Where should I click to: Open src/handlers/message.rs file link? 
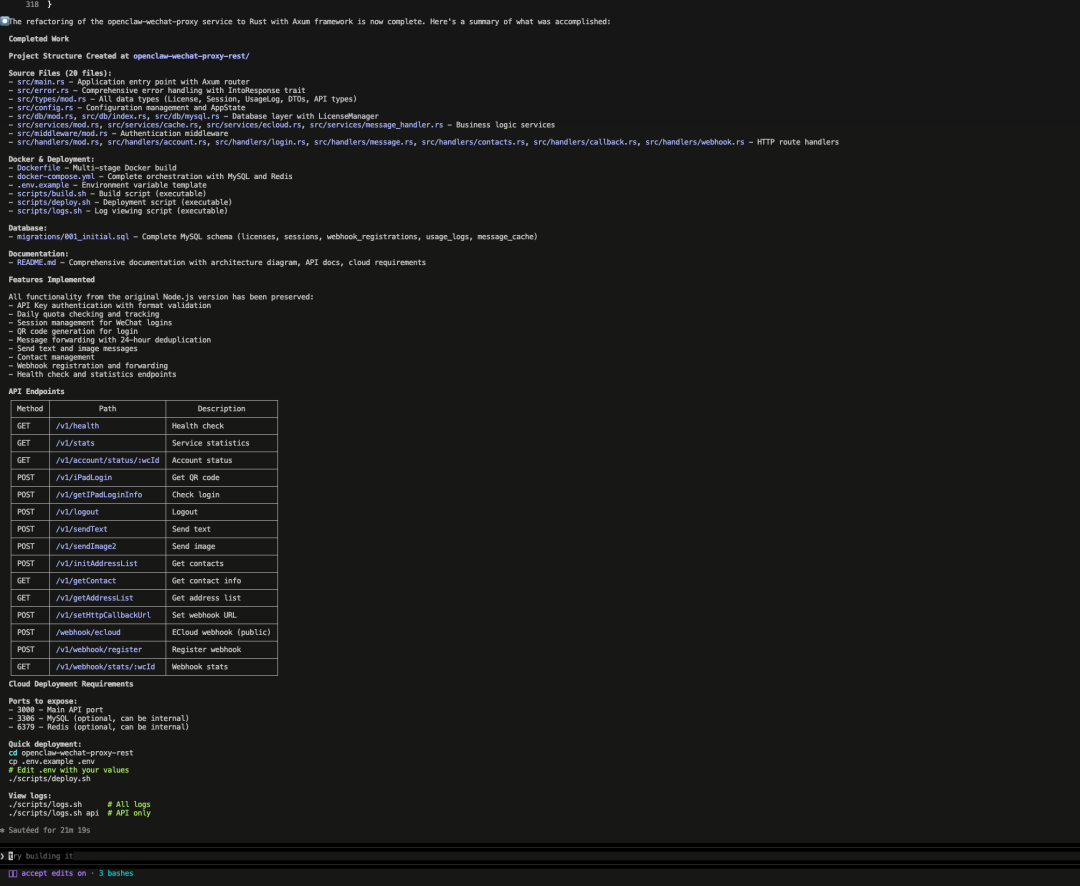(x=364, y=142)
